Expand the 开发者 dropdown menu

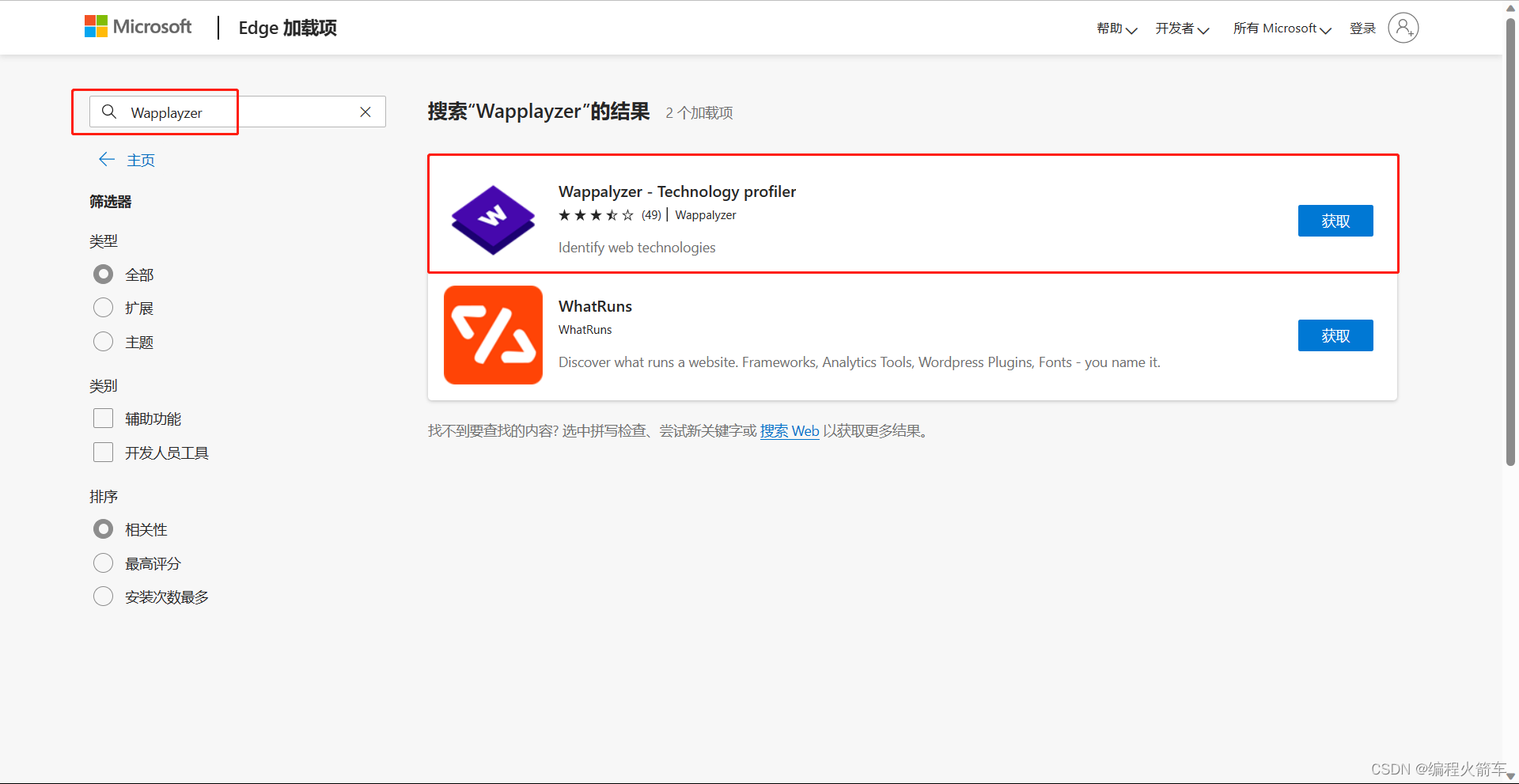(x=1182, y=28)
